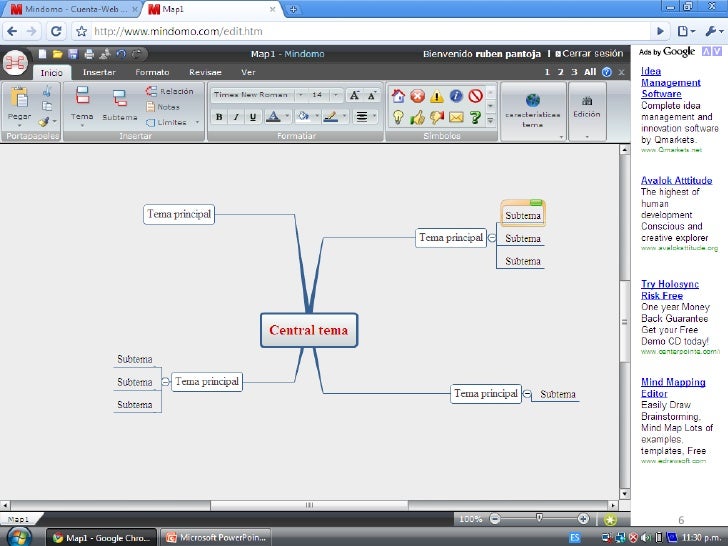Add the green question mark symbol
728x546 pixels.
coord(475,117)
